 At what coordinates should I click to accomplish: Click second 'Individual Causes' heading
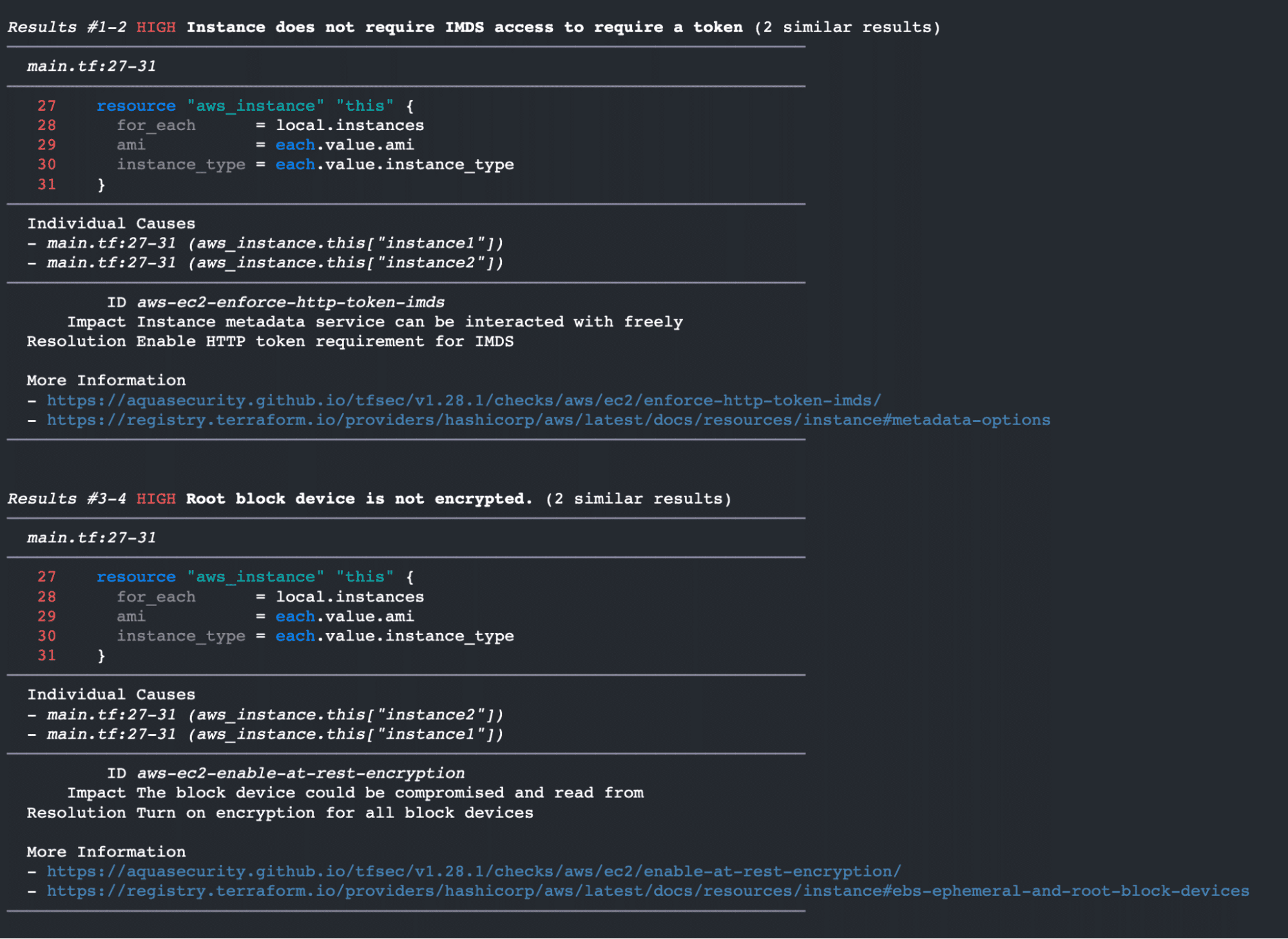(x=111, y=695)
